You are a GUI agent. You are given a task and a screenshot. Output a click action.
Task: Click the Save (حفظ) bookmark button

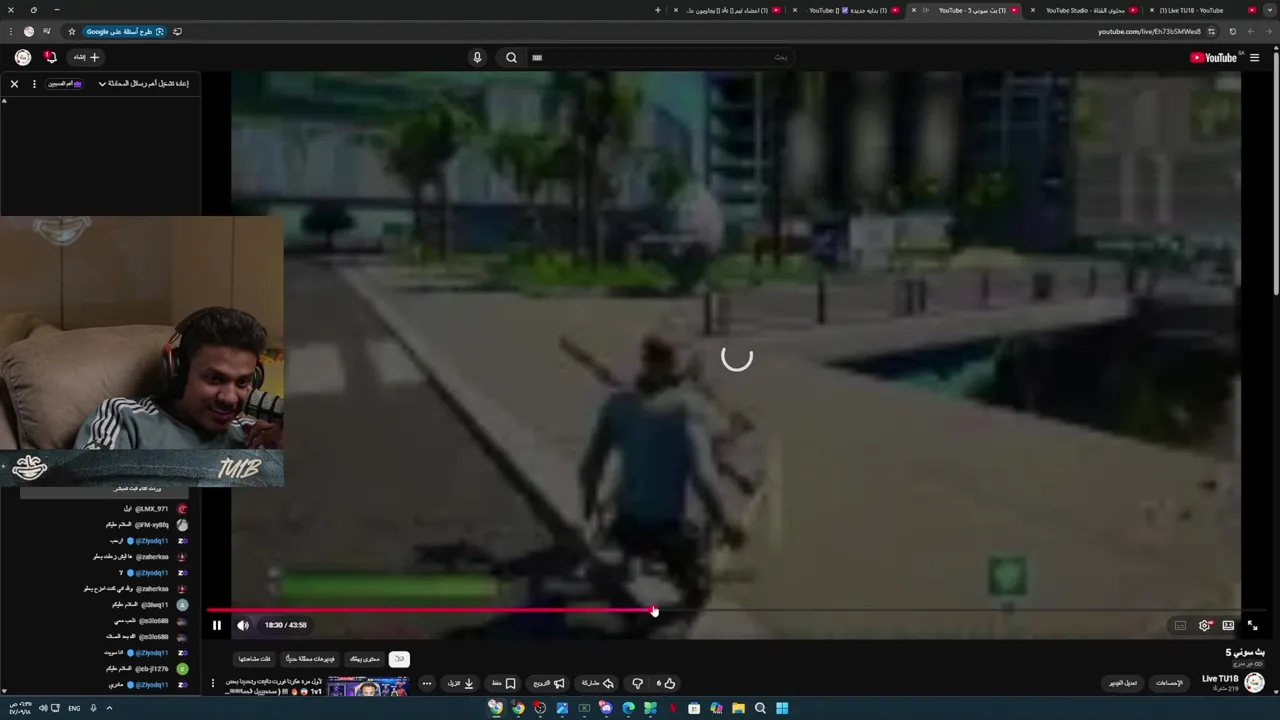point(503,683)
